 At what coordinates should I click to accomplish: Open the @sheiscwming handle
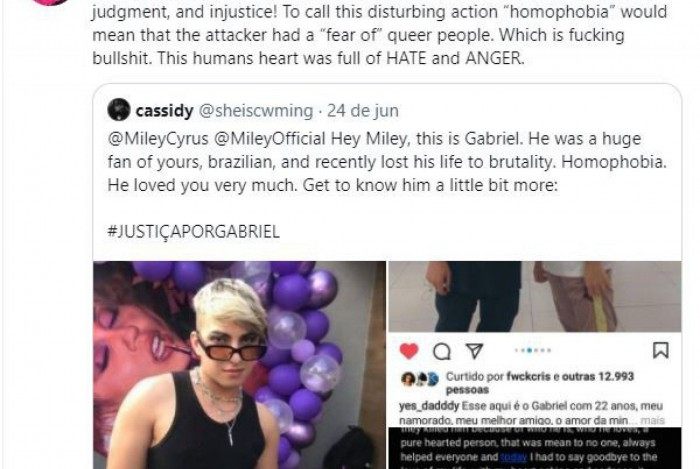click(x=255, y=111)
